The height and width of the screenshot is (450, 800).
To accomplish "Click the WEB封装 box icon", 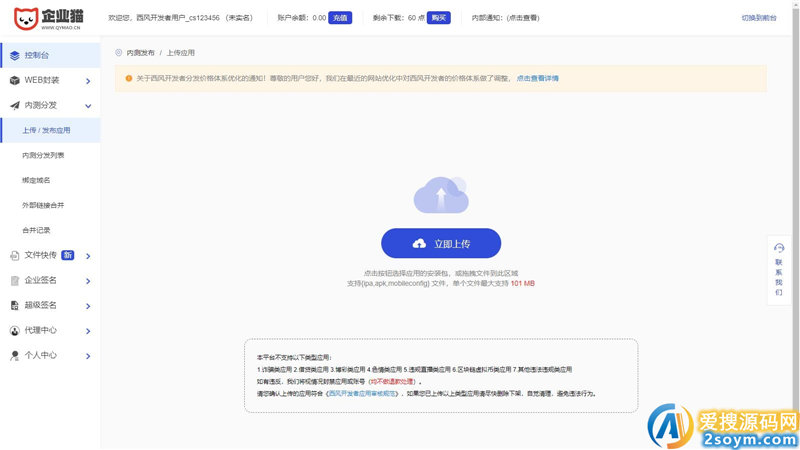I will 14,81.
